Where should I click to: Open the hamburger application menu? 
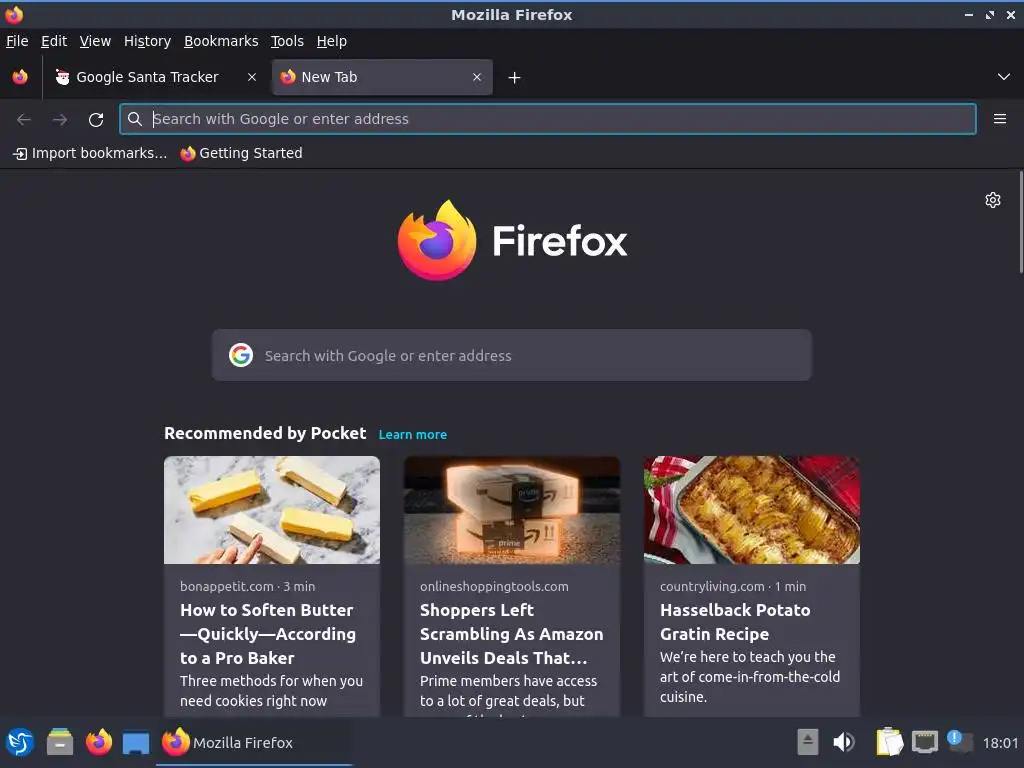coord(999,119)
